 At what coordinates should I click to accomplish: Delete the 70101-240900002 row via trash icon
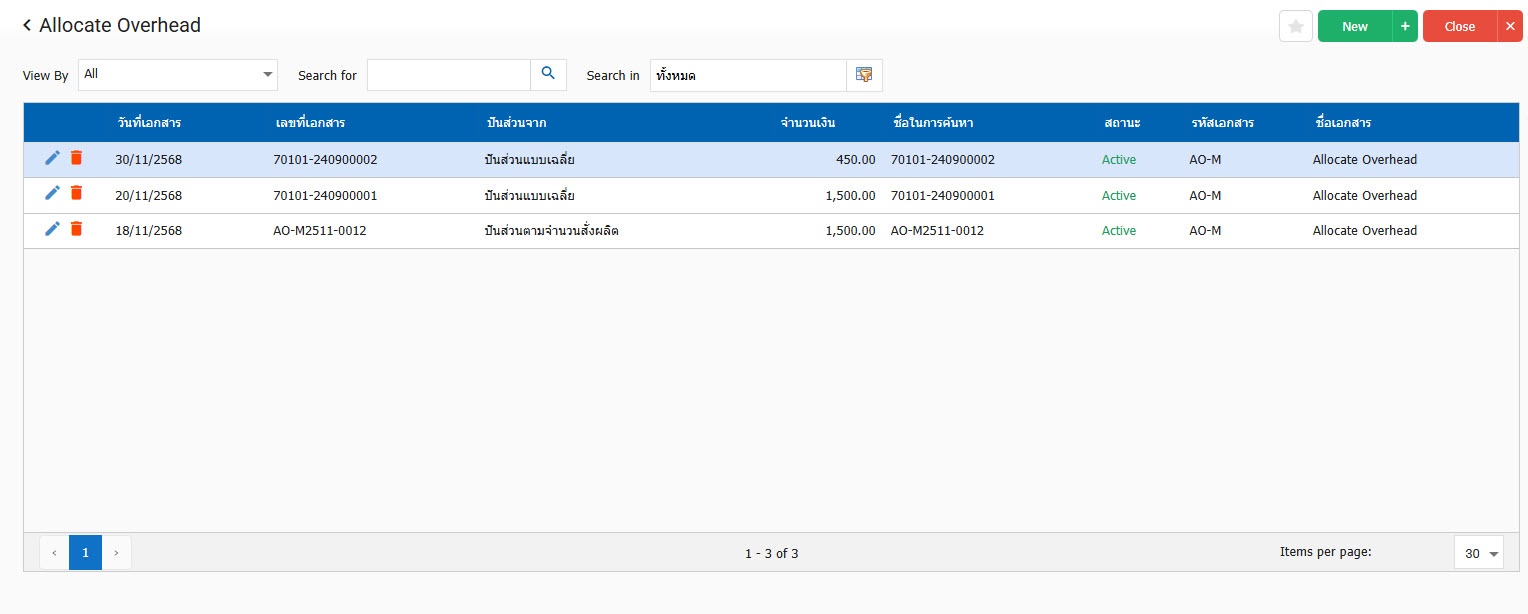pos(76,158)
